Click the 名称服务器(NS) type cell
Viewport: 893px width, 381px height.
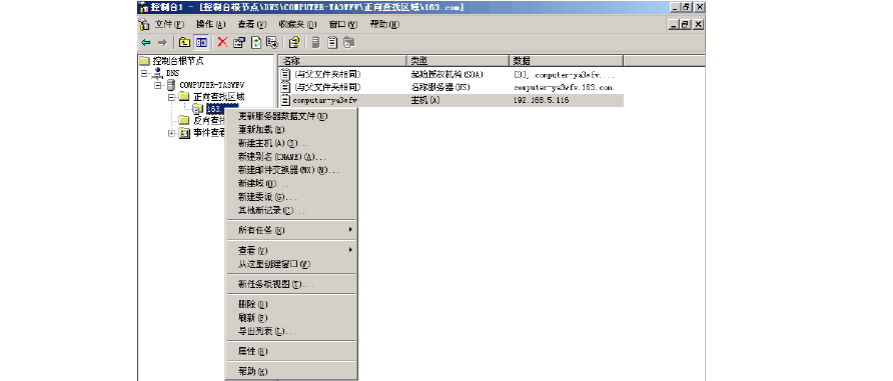coord(440,87)
